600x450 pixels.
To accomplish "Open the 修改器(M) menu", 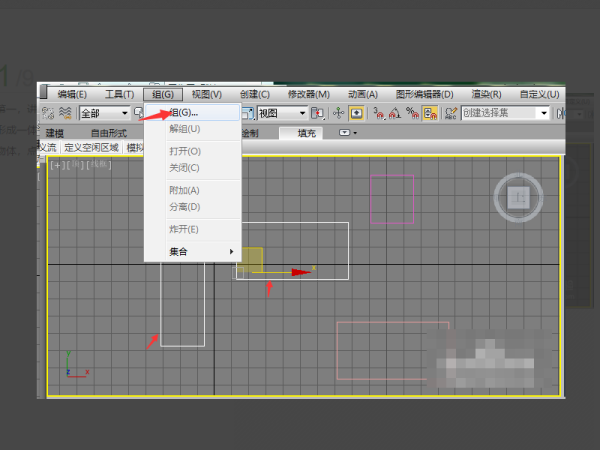I will click(x=309, y=94).
